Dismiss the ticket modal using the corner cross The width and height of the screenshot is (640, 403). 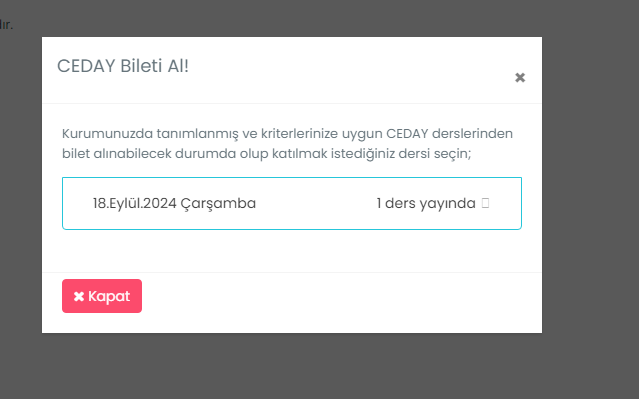pos(520,78)
